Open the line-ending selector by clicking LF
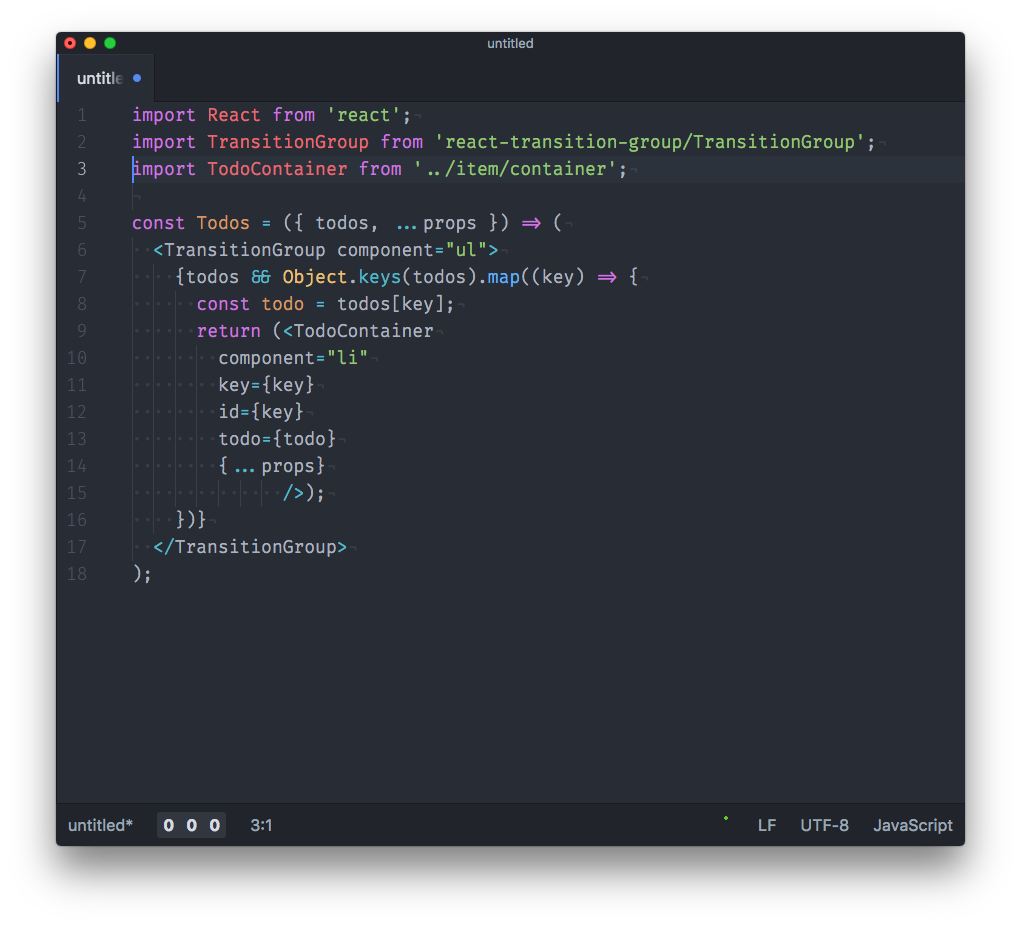1021x926 pixels. coord(767,825)
